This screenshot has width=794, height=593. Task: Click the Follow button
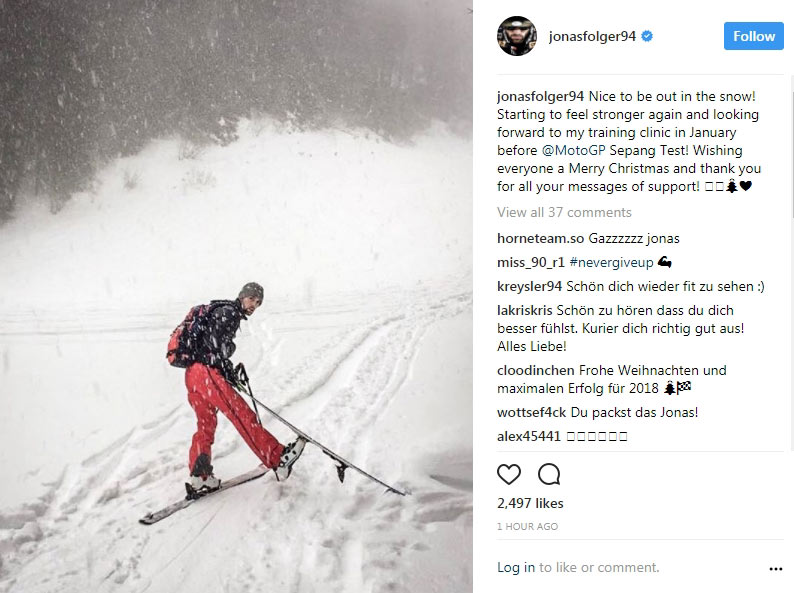tap(753, 36)
